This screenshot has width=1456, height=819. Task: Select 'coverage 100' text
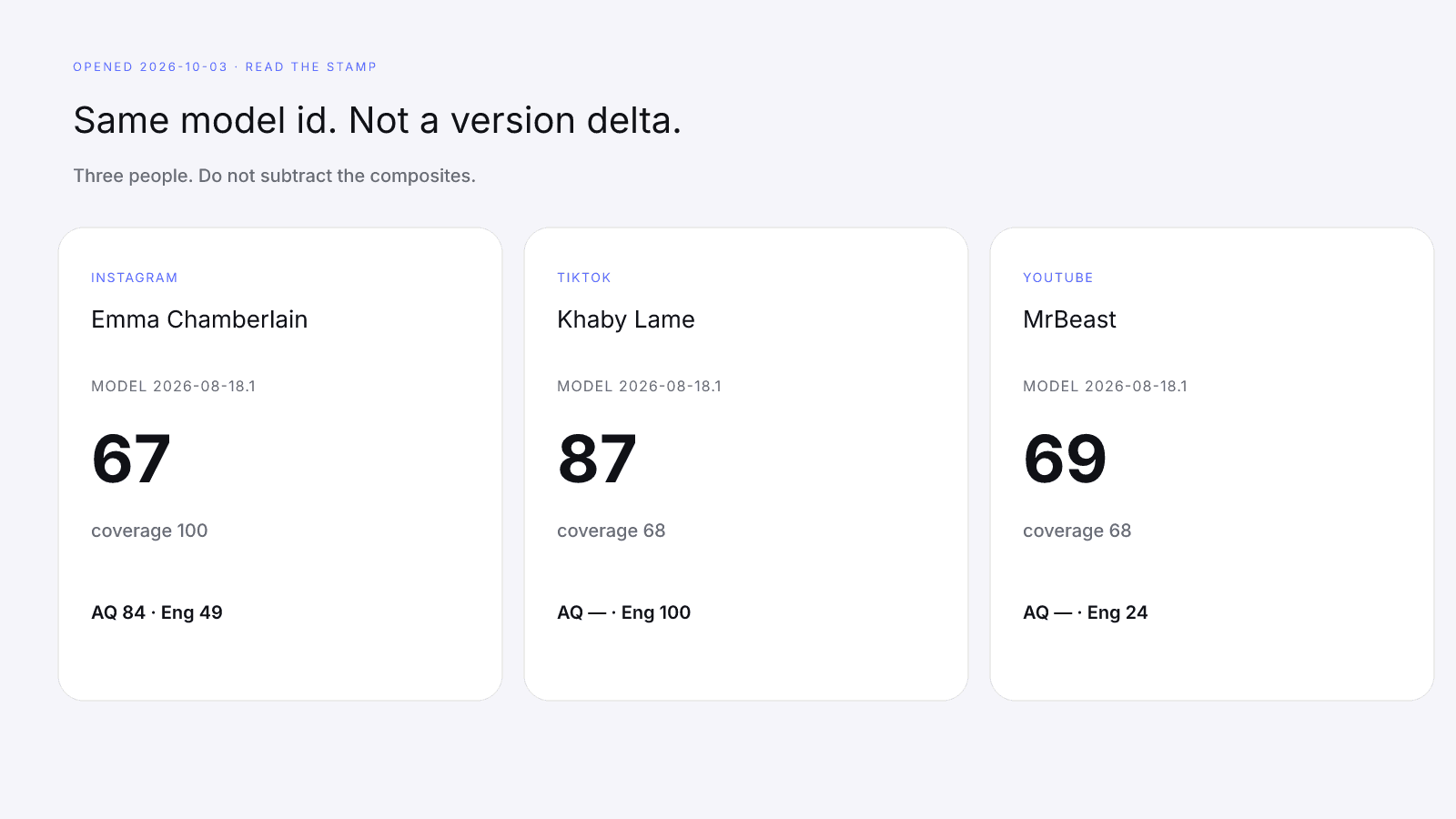tap(149, 531)
